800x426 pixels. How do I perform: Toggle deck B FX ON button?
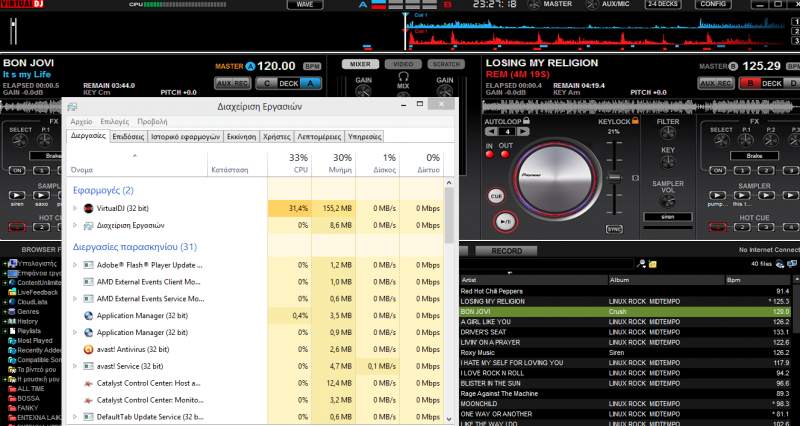pos(718,170)
